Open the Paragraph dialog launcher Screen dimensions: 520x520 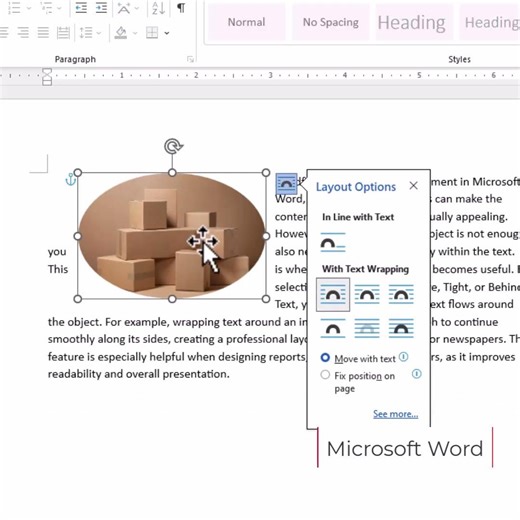tap(190, 59)
